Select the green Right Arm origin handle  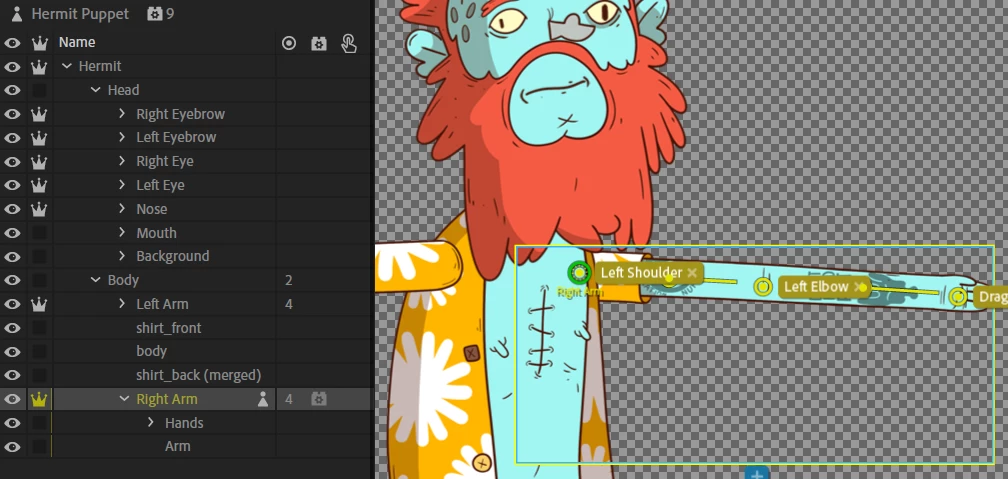pyautogui.click(x=579, y=273)
